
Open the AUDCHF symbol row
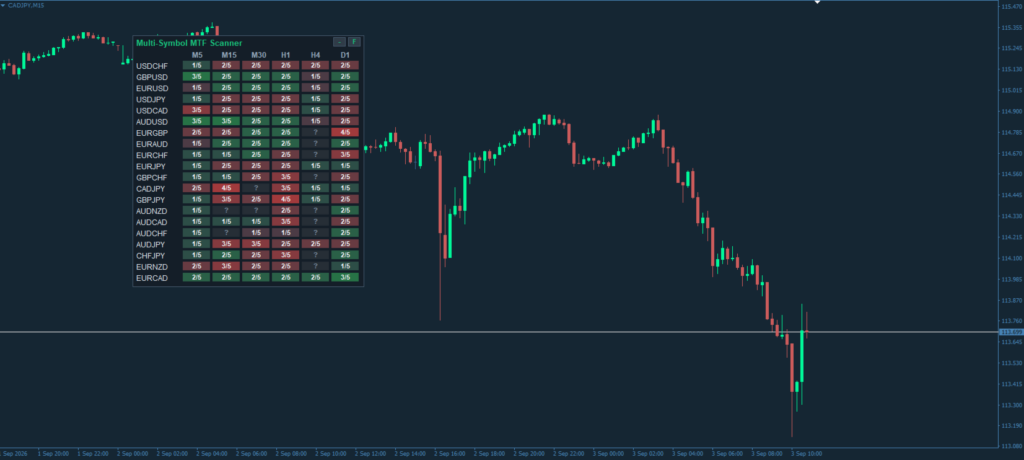click(x=152, y=233)
